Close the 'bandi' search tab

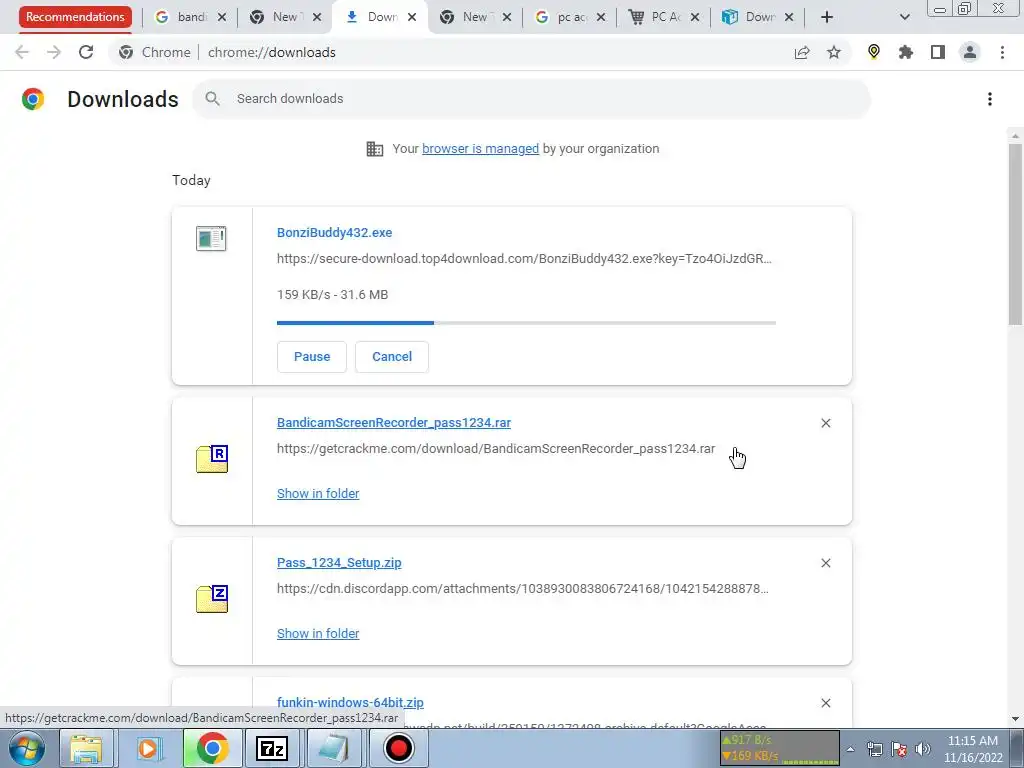222,17
